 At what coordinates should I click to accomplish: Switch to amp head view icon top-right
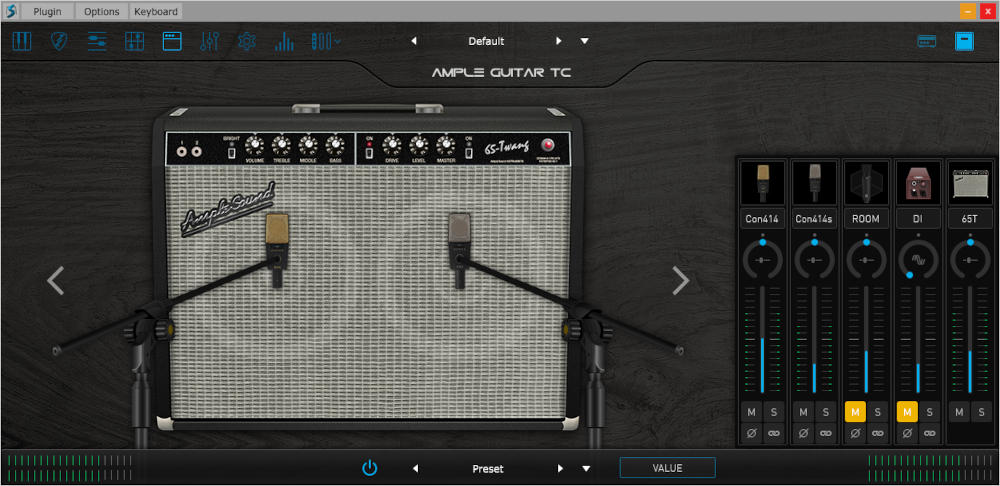point(927,41)
